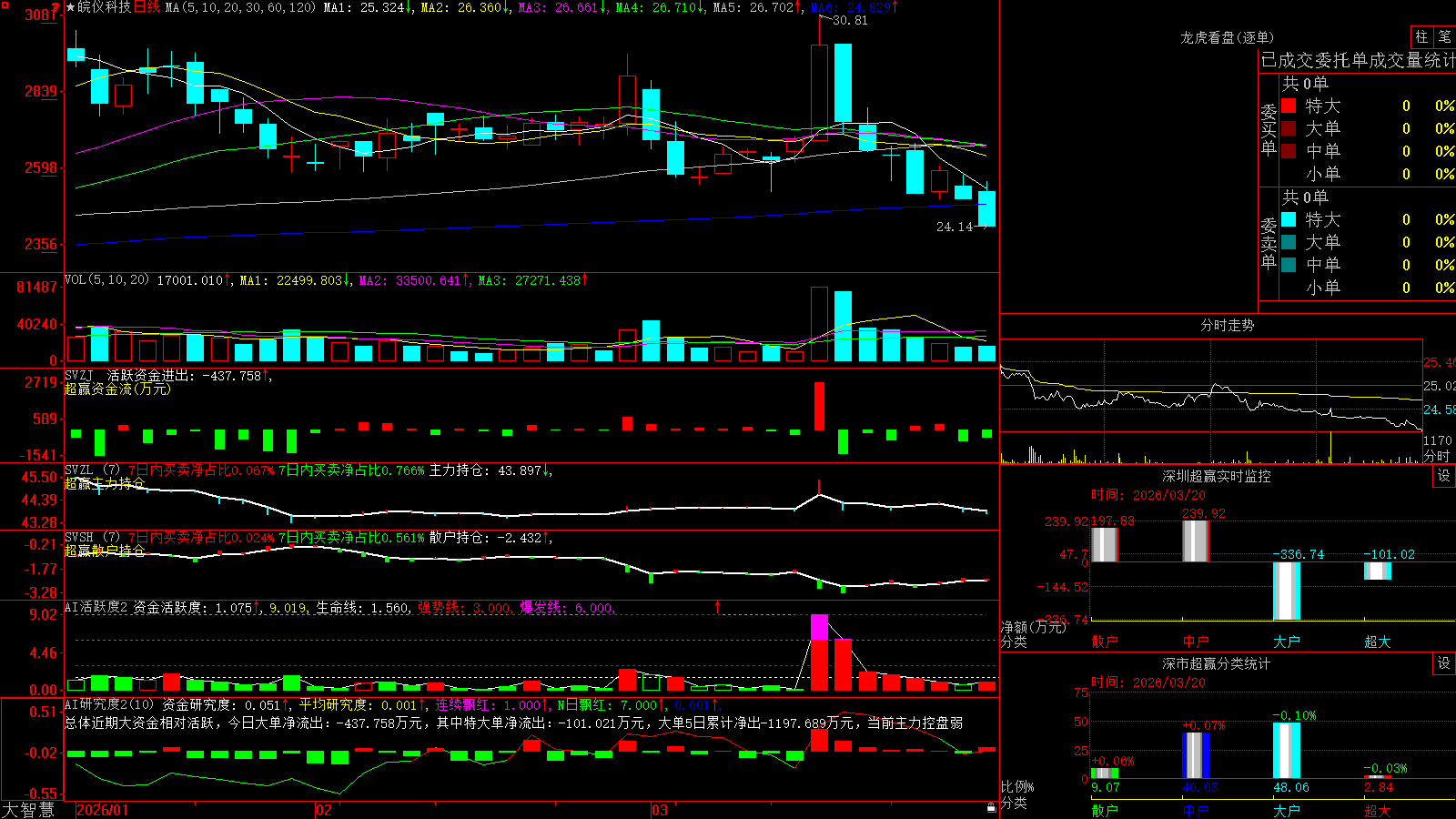Click the 分时走势 panel title
This screenshot has width=1456, height=819.
[x=1227, y=325]
